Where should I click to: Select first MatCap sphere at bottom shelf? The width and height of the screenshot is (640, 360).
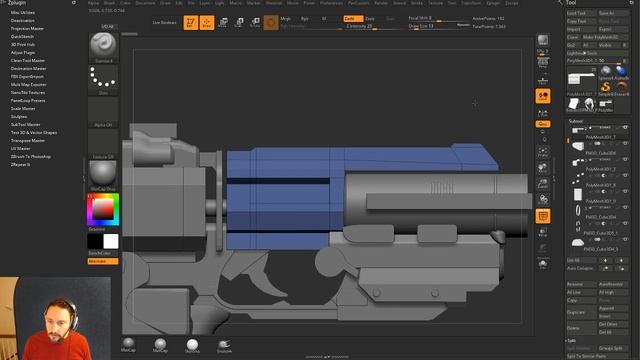[x=128, y=344]
